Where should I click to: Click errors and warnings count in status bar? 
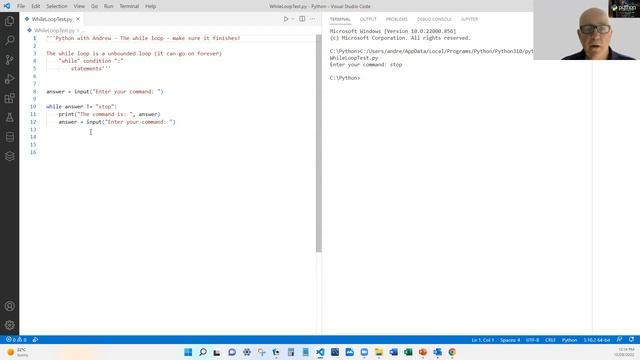(16, 340)
